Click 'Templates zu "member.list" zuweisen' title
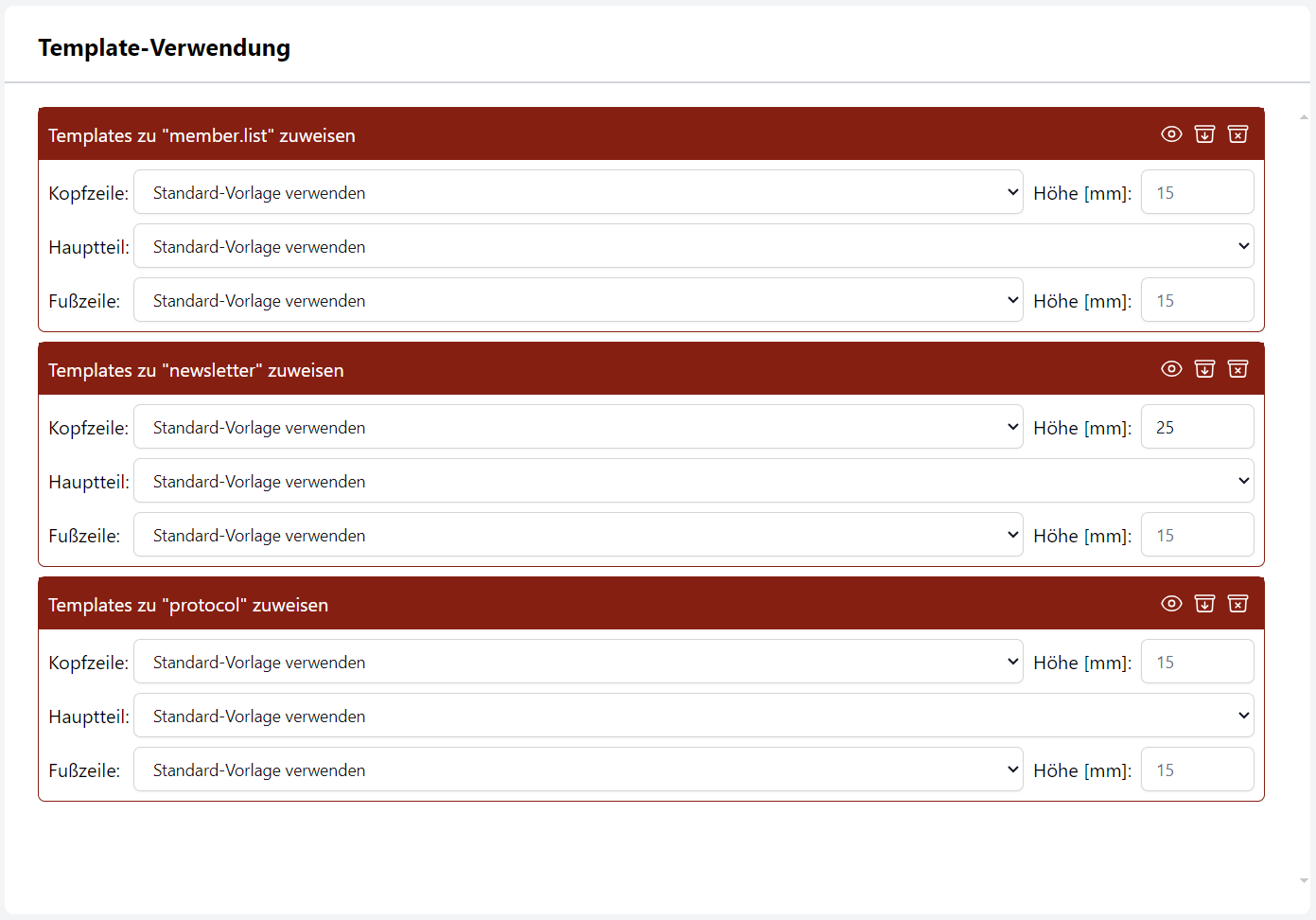The image size is (1316, 920). [202, 135]
